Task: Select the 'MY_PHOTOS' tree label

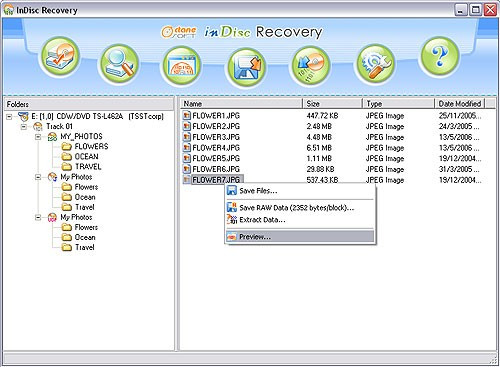Action: [81, 136]
